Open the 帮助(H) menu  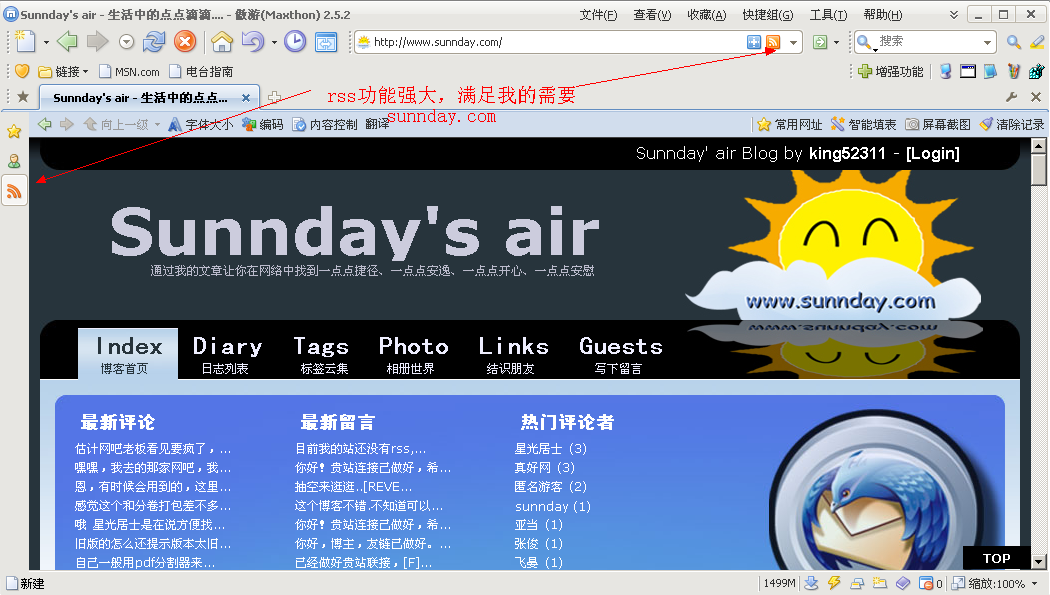883,15
